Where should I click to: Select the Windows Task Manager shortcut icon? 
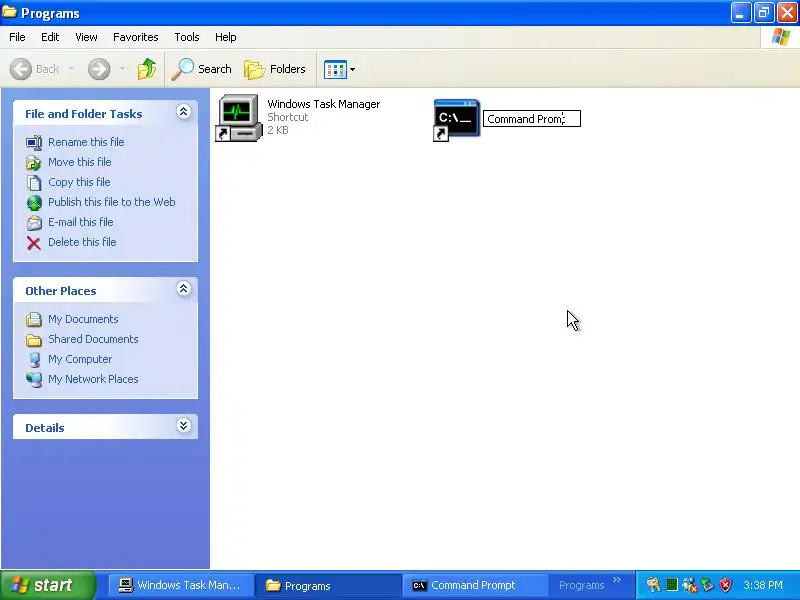(x=239, y=118)
